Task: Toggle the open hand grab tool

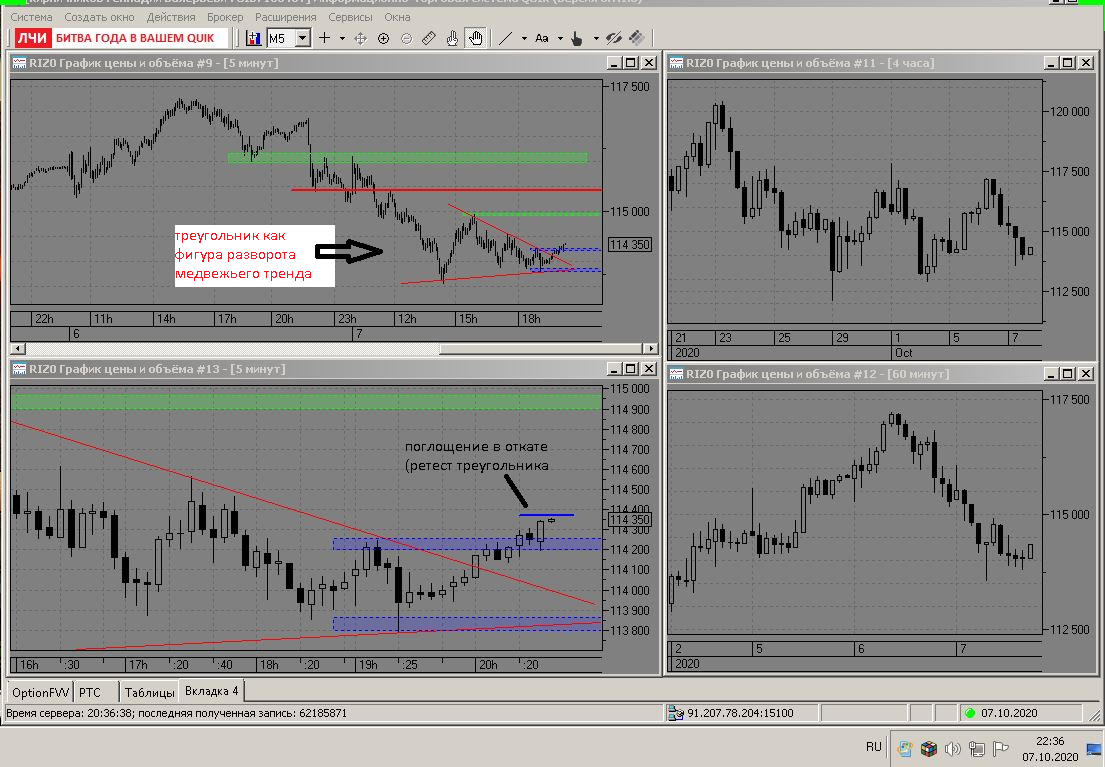Action: coord(476,38)
